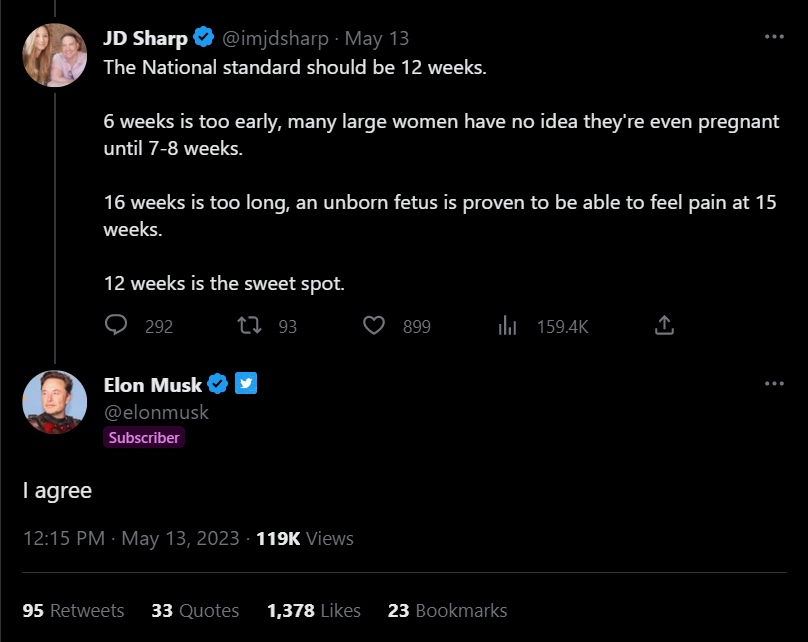Click the Elon Musk display name
The image size is (808, 642).
153,385
